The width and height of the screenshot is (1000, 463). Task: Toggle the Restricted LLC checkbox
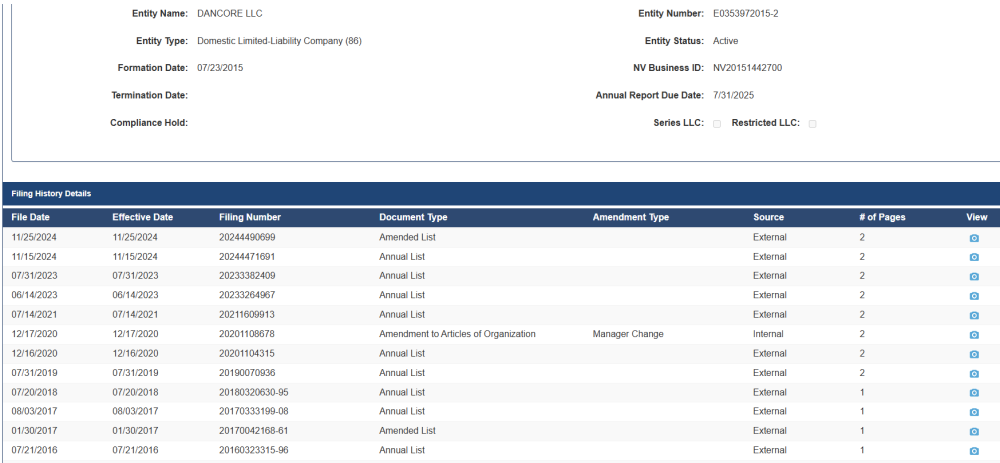[812, 124]
